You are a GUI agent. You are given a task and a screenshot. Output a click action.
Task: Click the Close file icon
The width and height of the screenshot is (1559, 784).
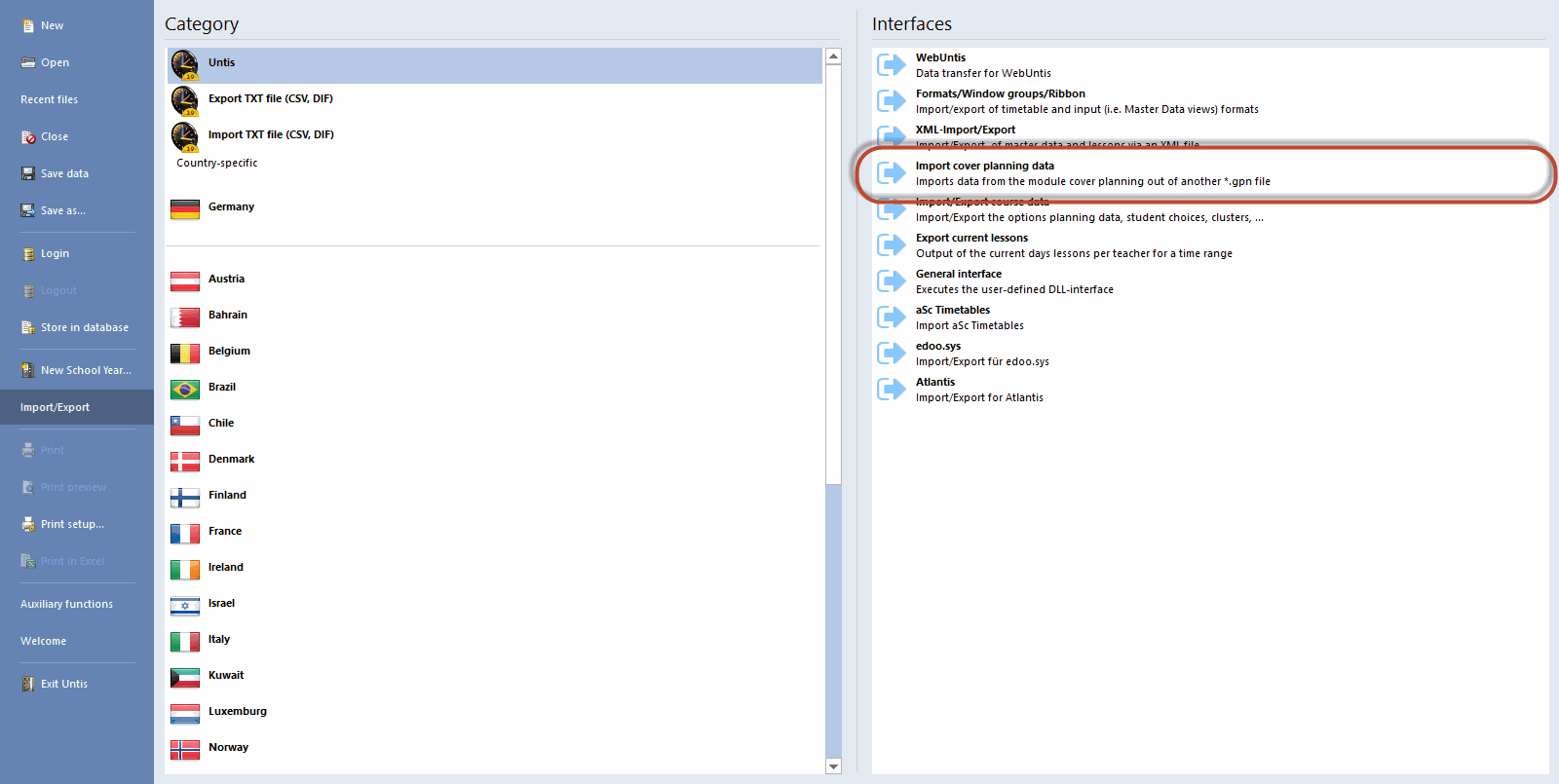coord(28,136)
